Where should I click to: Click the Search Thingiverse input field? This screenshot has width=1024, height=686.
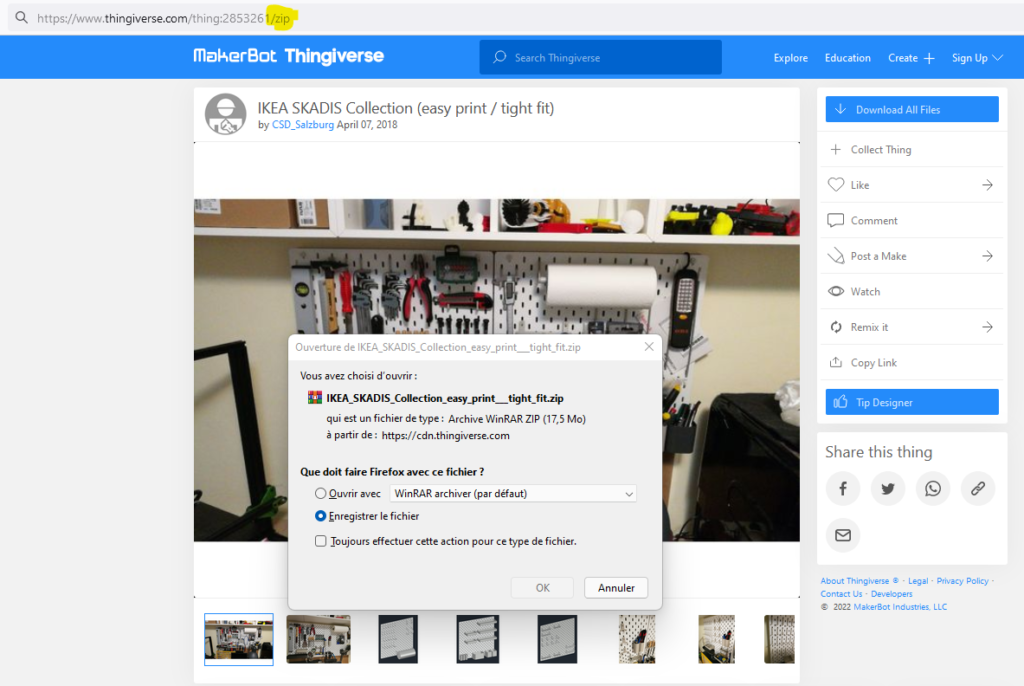(600, 57)
